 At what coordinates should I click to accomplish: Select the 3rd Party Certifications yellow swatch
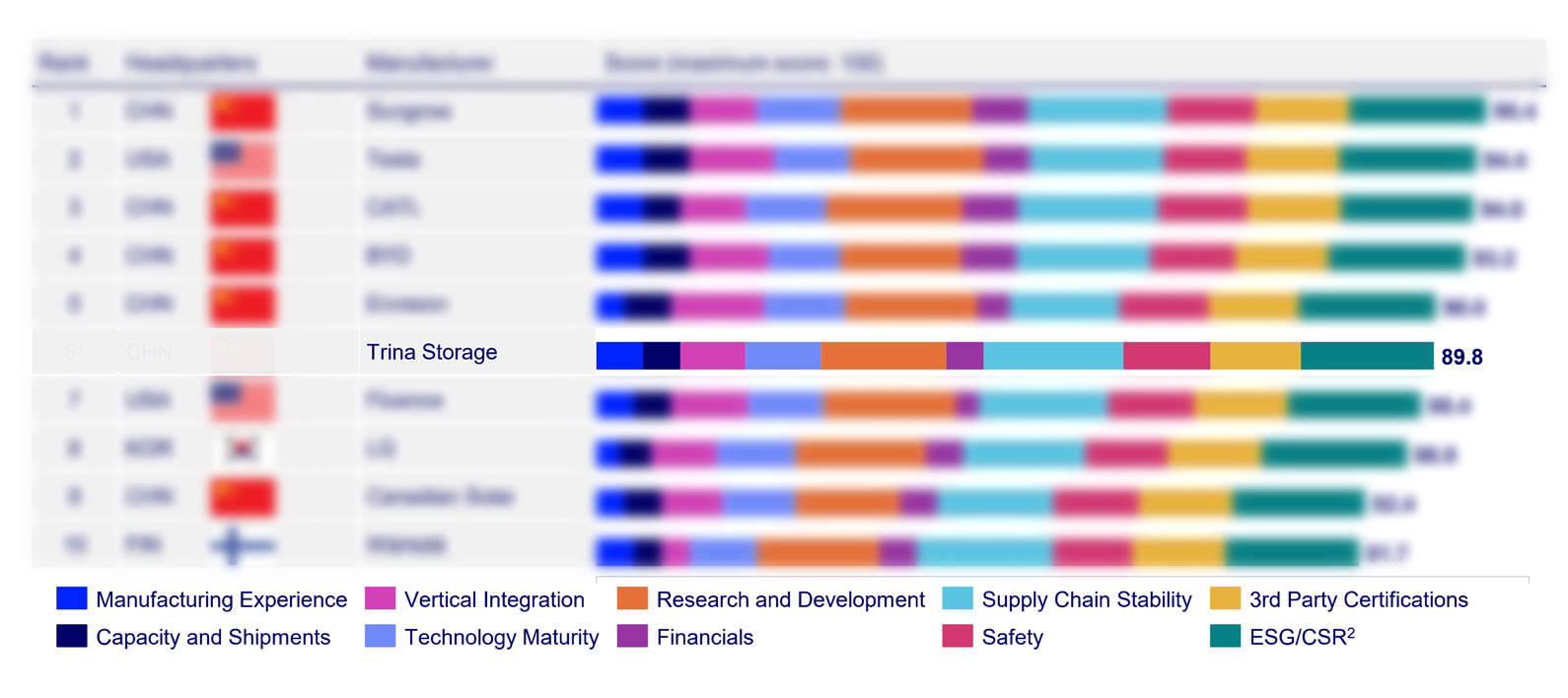[x=1225, y=598]
